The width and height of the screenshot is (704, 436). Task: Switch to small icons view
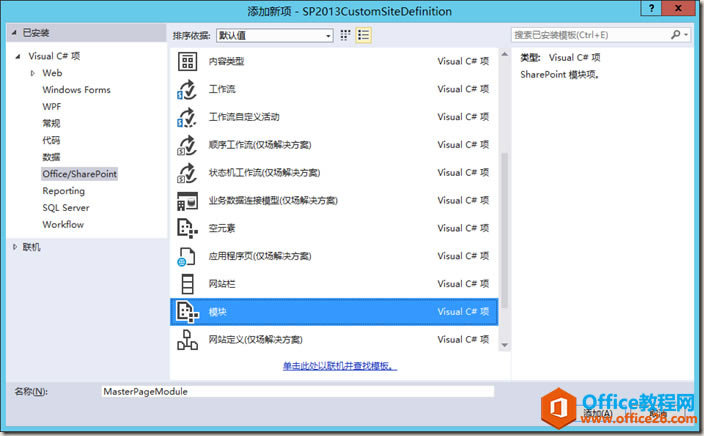click(x=345, y=35)
